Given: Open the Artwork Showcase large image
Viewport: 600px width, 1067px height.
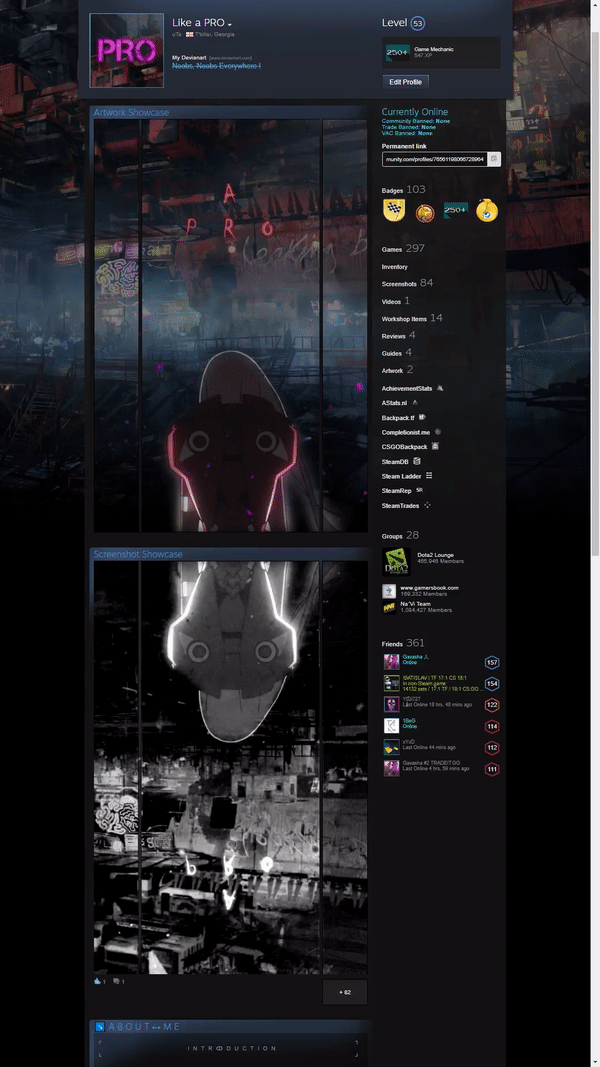Looking at the screenshot, I should click(231, 326).
